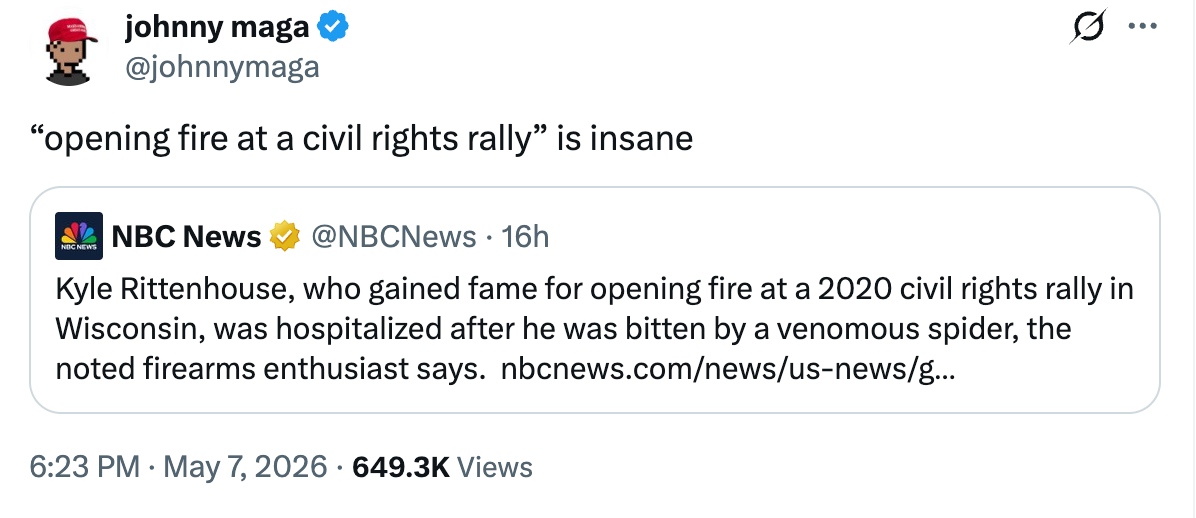Click the Views label
This screenshot has width=1196, height=518.
click(x=494, y=466)
